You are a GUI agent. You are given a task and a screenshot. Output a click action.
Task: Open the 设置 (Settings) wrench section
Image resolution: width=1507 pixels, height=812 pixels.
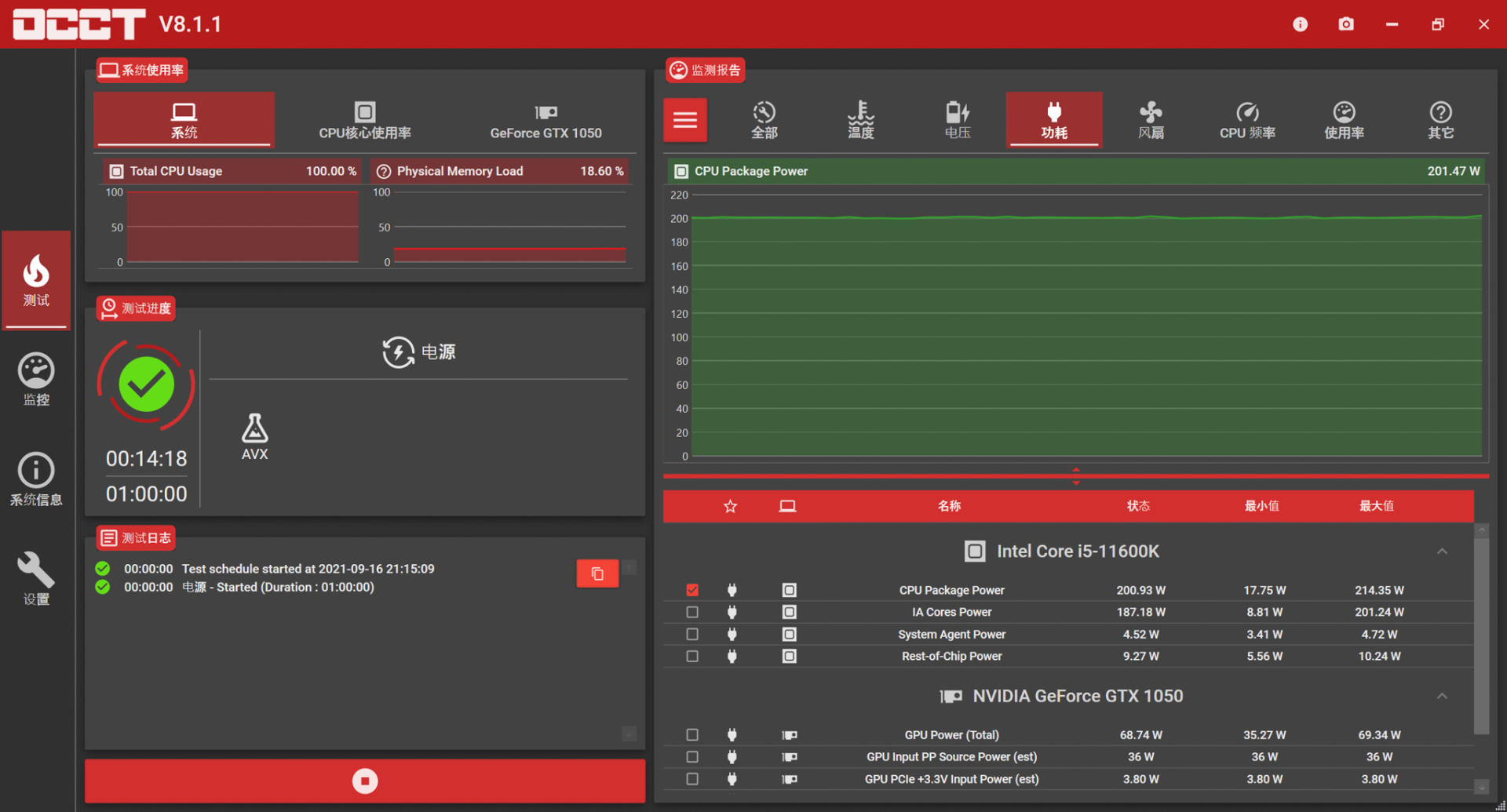coord(36,579)
